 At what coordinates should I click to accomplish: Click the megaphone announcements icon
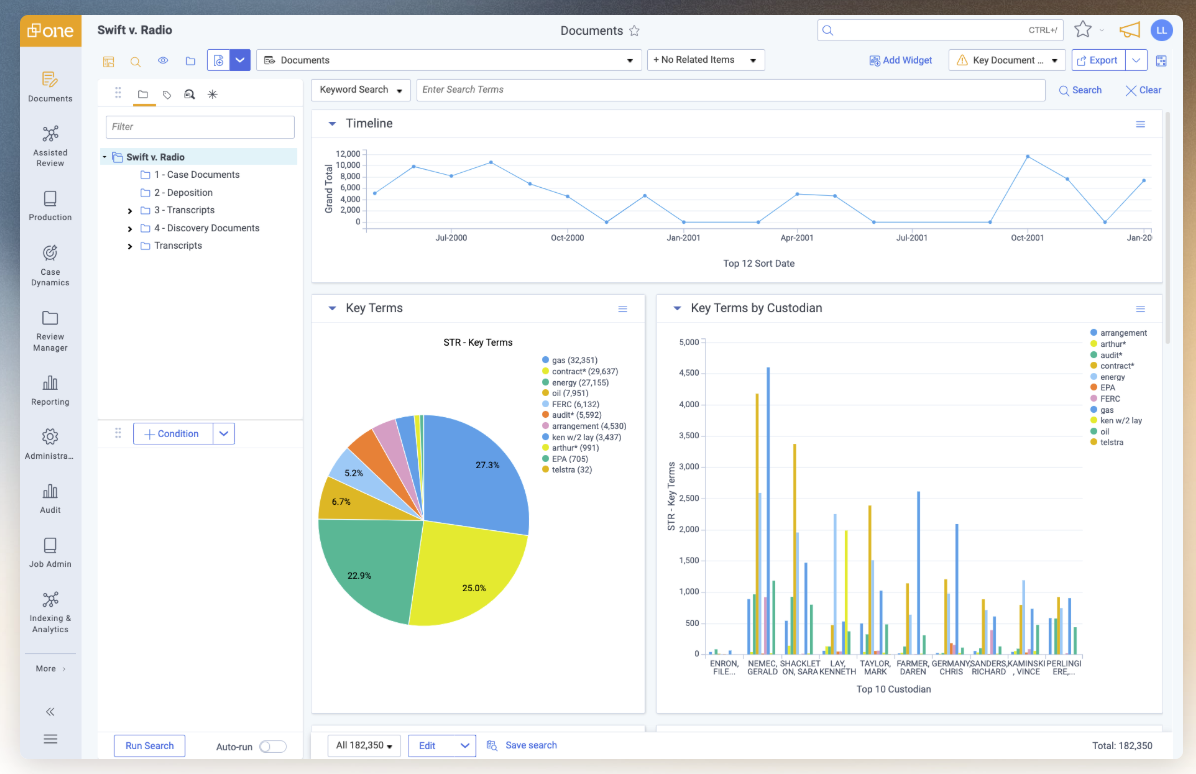[x=1129, y=30]
